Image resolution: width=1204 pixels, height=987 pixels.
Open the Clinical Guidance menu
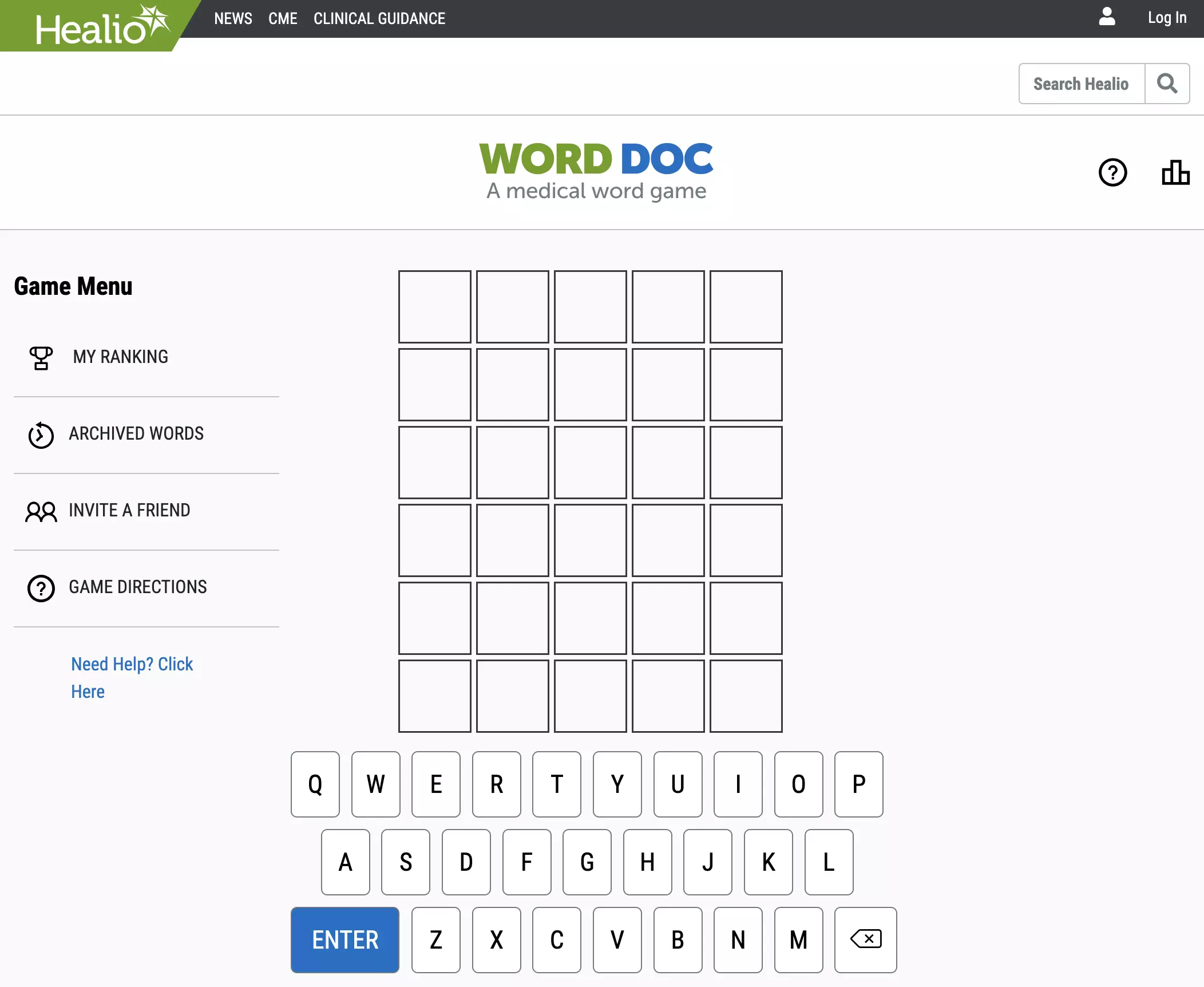pos(379,18)
